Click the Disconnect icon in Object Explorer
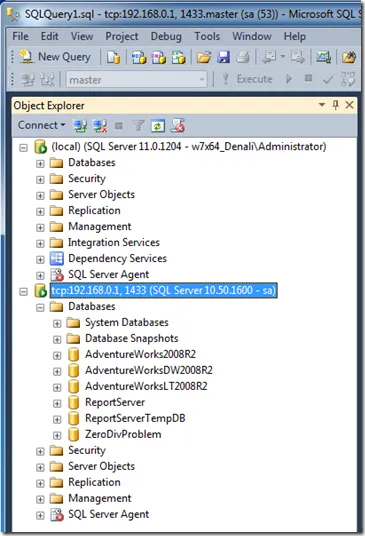365x536 pixels. tap(100, 126)
